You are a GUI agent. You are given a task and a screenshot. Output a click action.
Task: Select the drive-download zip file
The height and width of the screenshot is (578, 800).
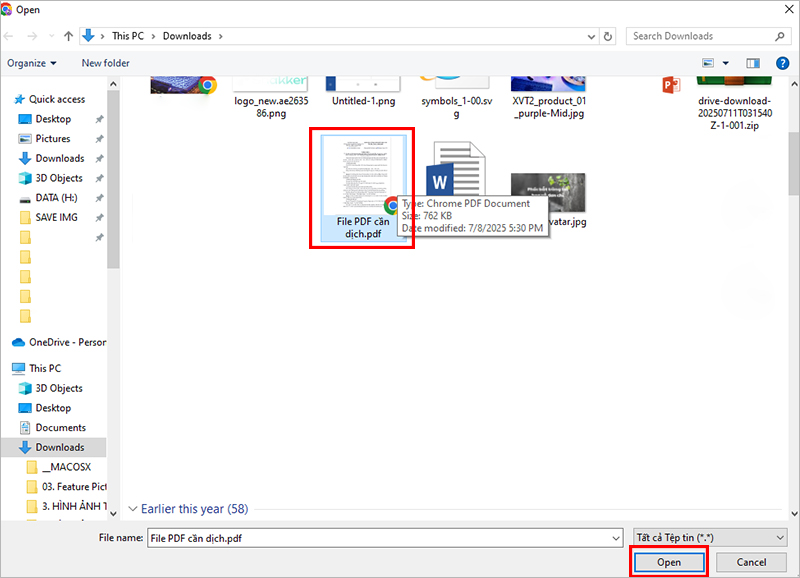[734, 103]
